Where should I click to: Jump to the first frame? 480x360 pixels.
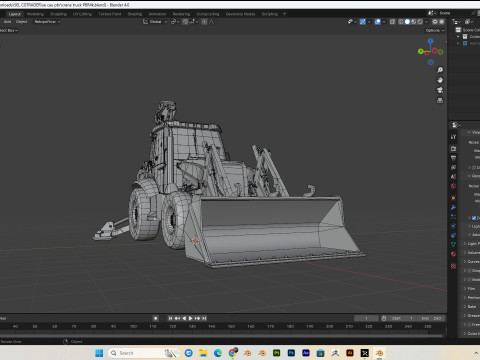(170, 318)
